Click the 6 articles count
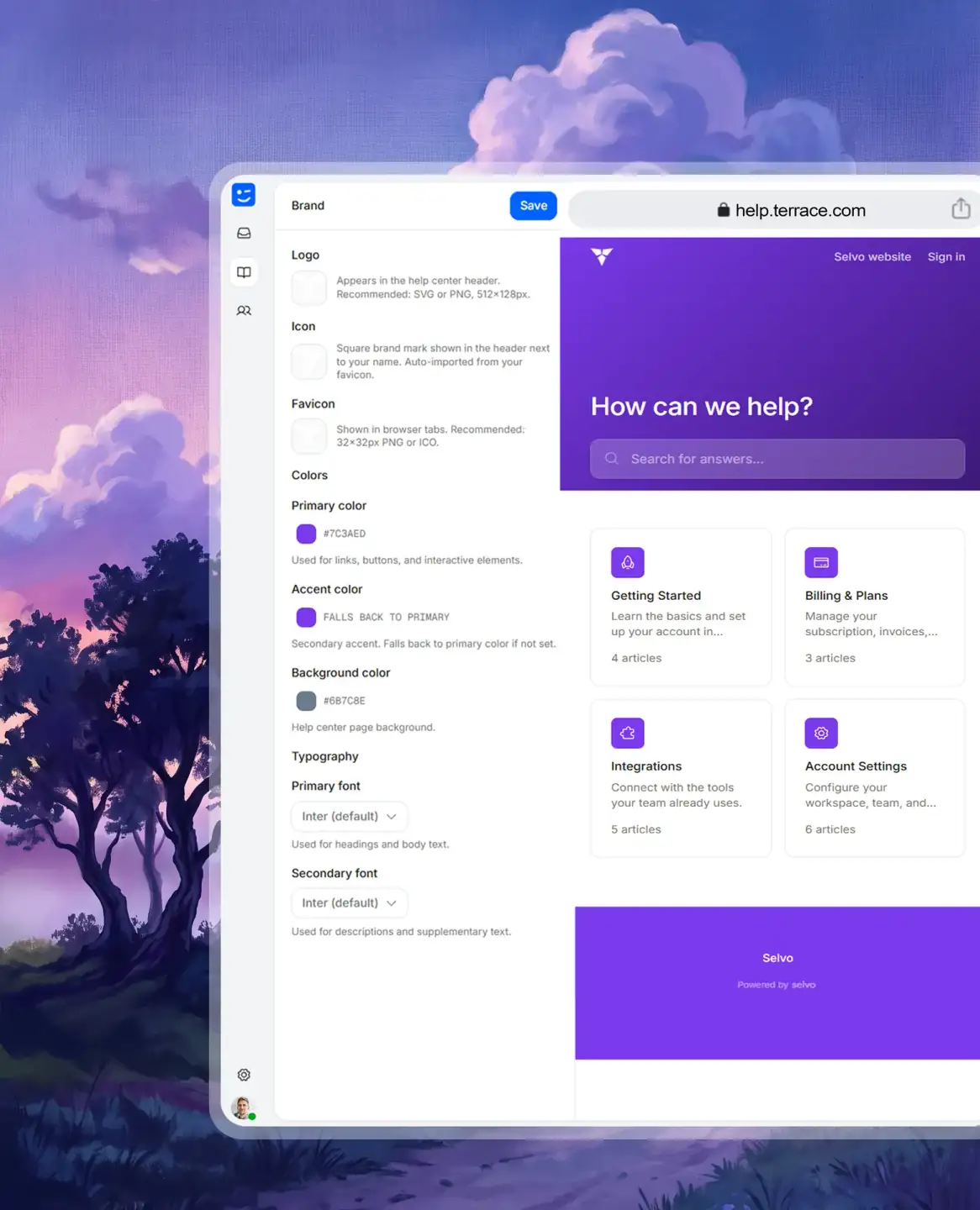 pos(830,829)
